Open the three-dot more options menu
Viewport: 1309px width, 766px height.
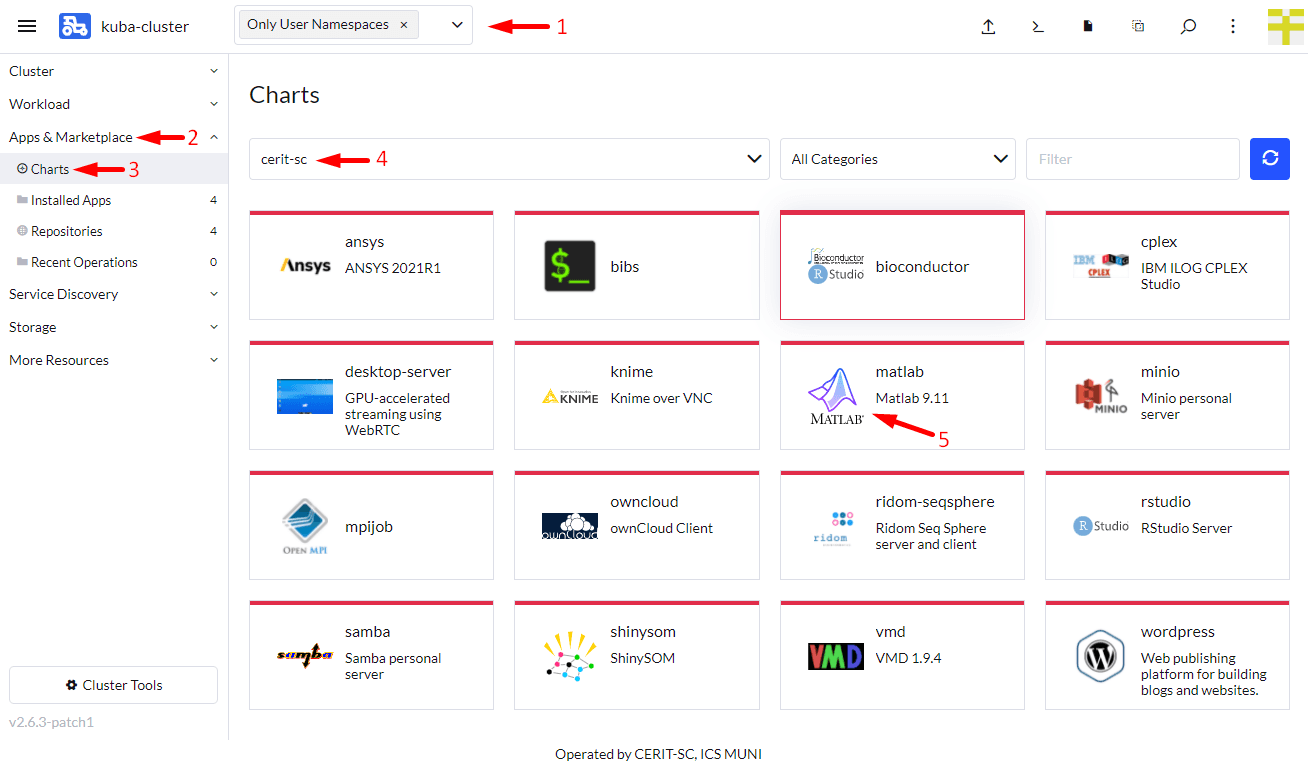1233,27
